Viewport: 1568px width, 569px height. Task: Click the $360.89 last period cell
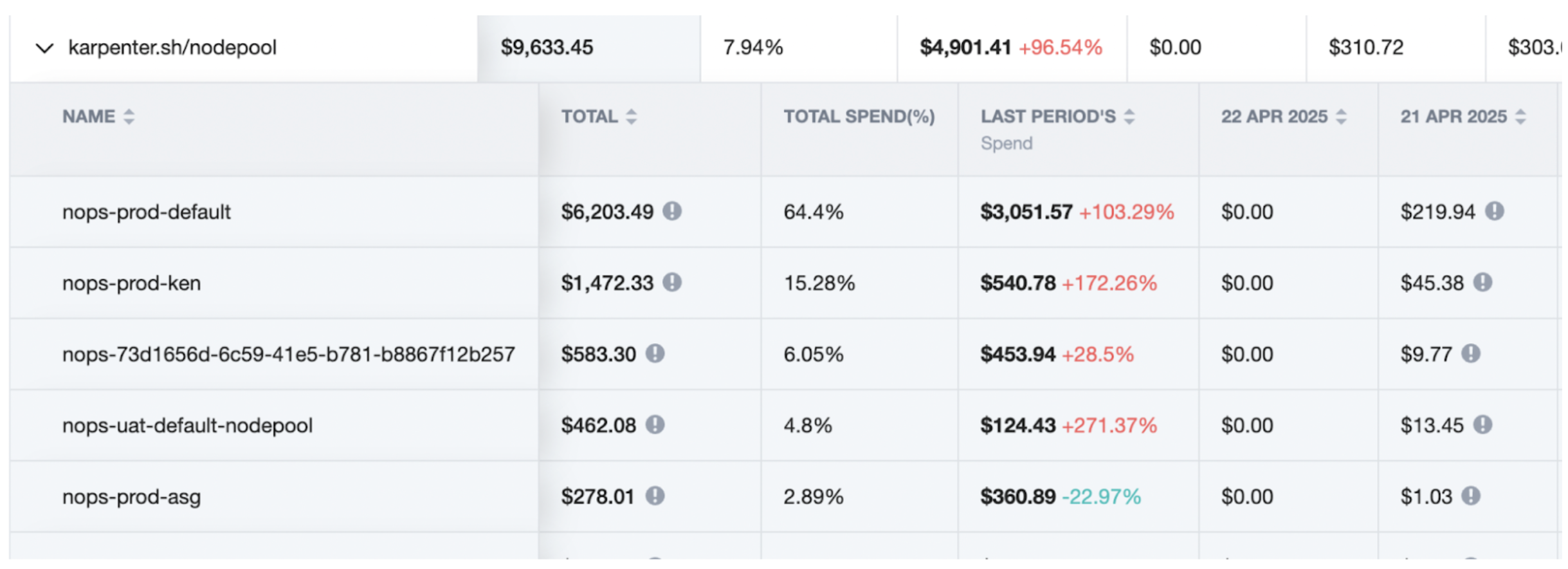1018,497
